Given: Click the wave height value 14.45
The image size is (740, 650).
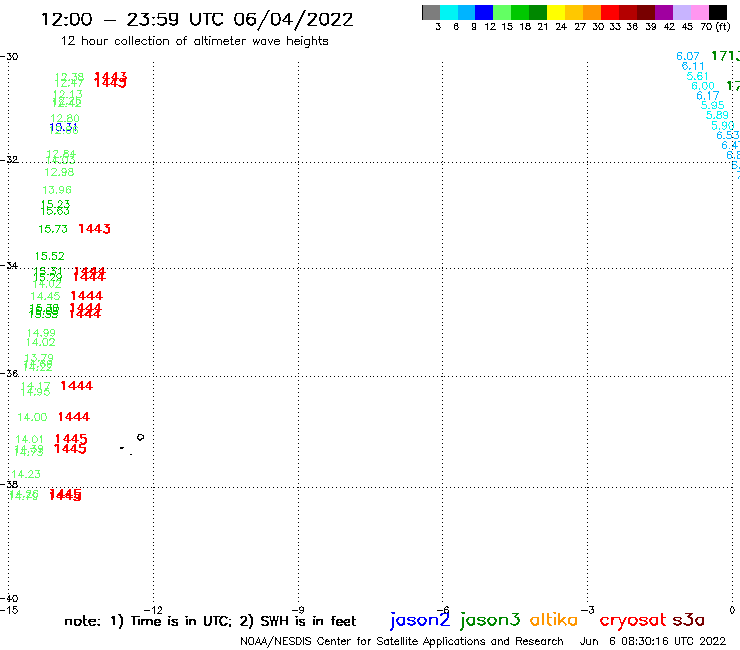Looking at the screenshot, I should pos(45,296).
